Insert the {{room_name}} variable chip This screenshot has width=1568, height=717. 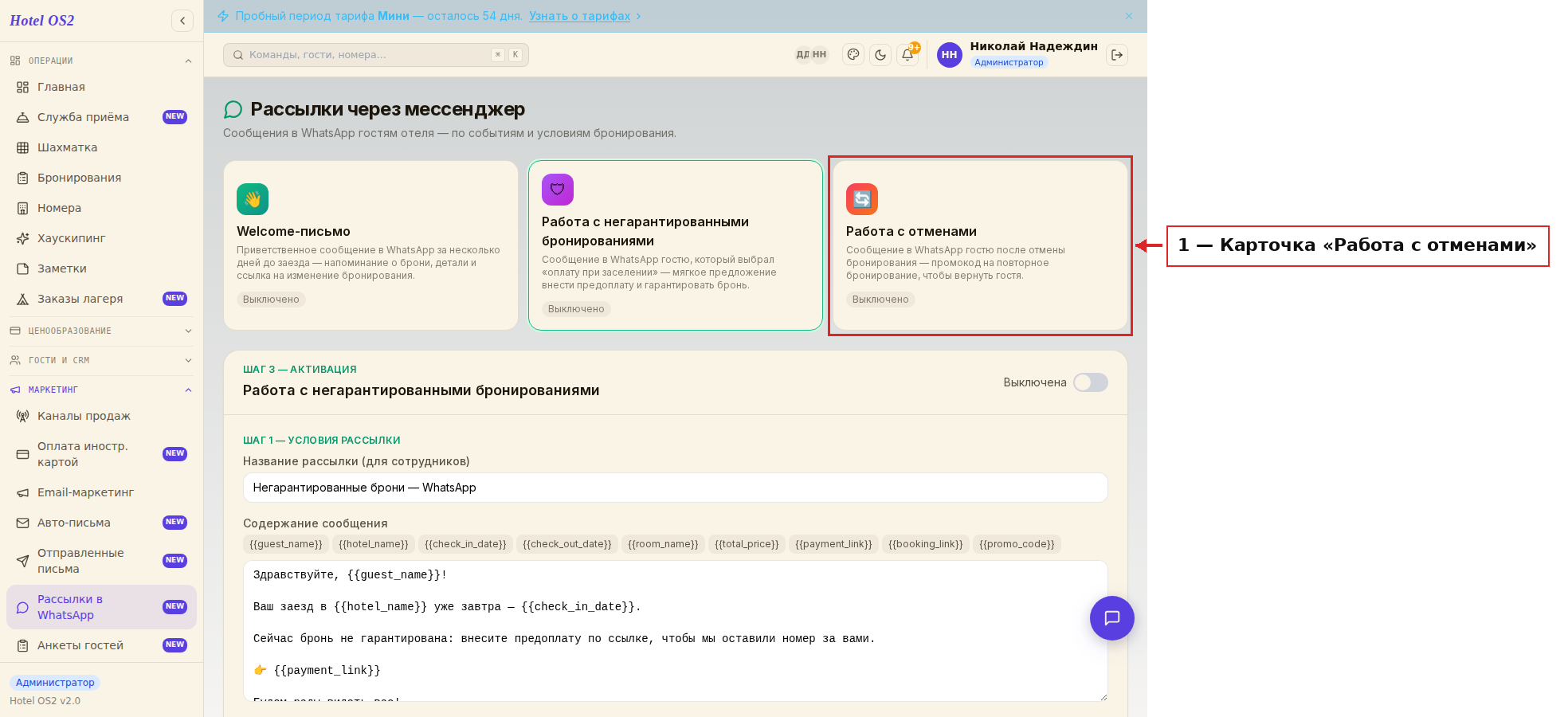pos(663,544)
